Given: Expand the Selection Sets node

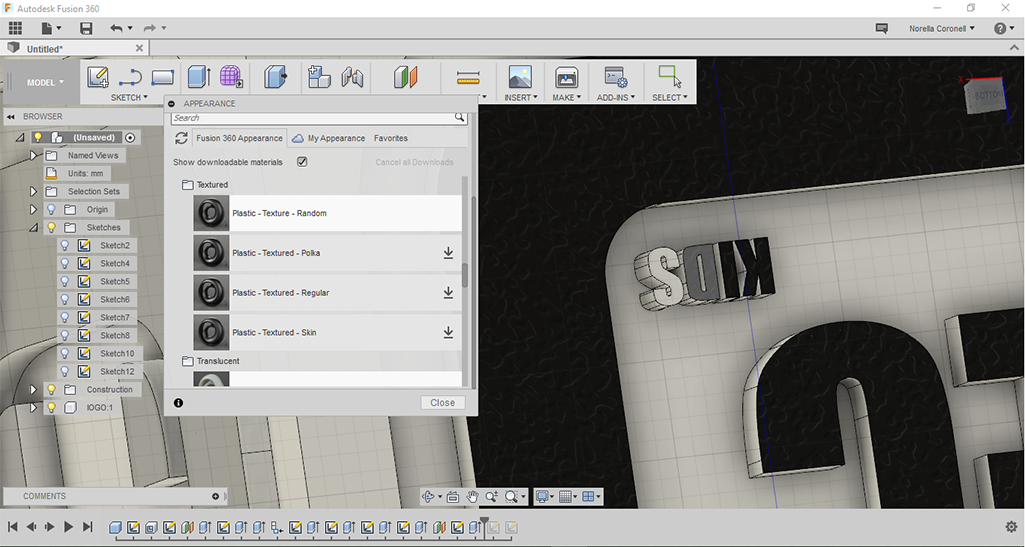Looking at the screenshot, I should click(x=33, y=191).
